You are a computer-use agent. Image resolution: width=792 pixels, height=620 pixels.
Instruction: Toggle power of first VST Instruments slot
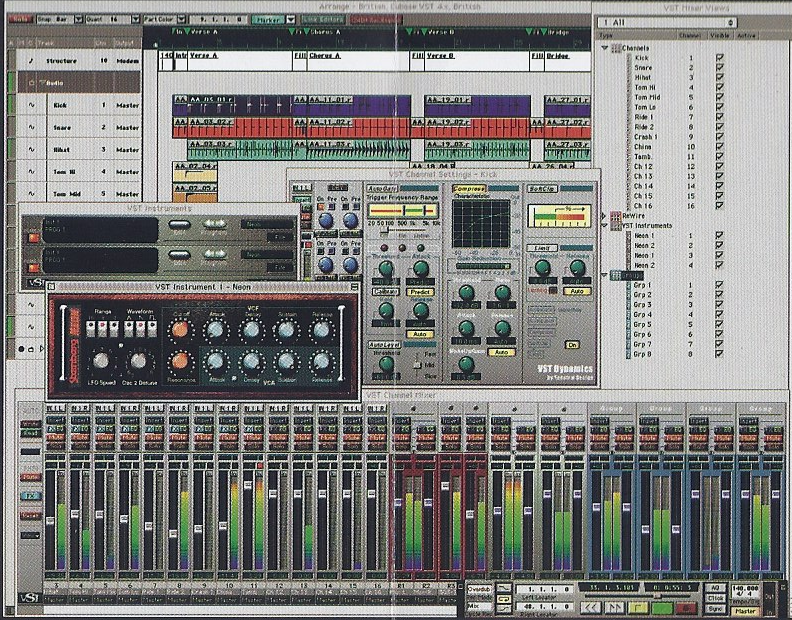33,237
